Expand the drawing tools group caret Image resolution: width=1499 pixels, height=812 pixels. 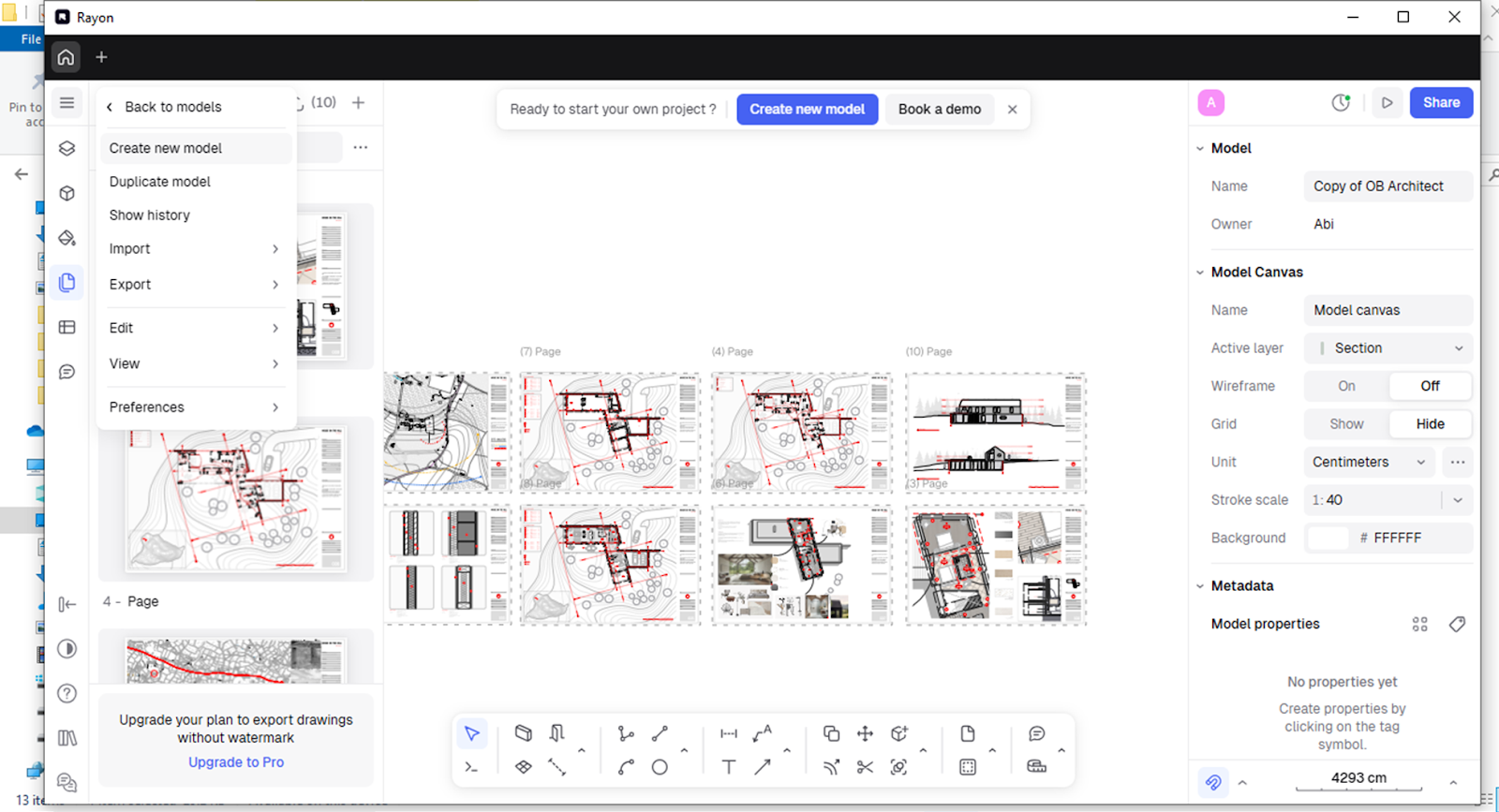click(x=684, y=750)
